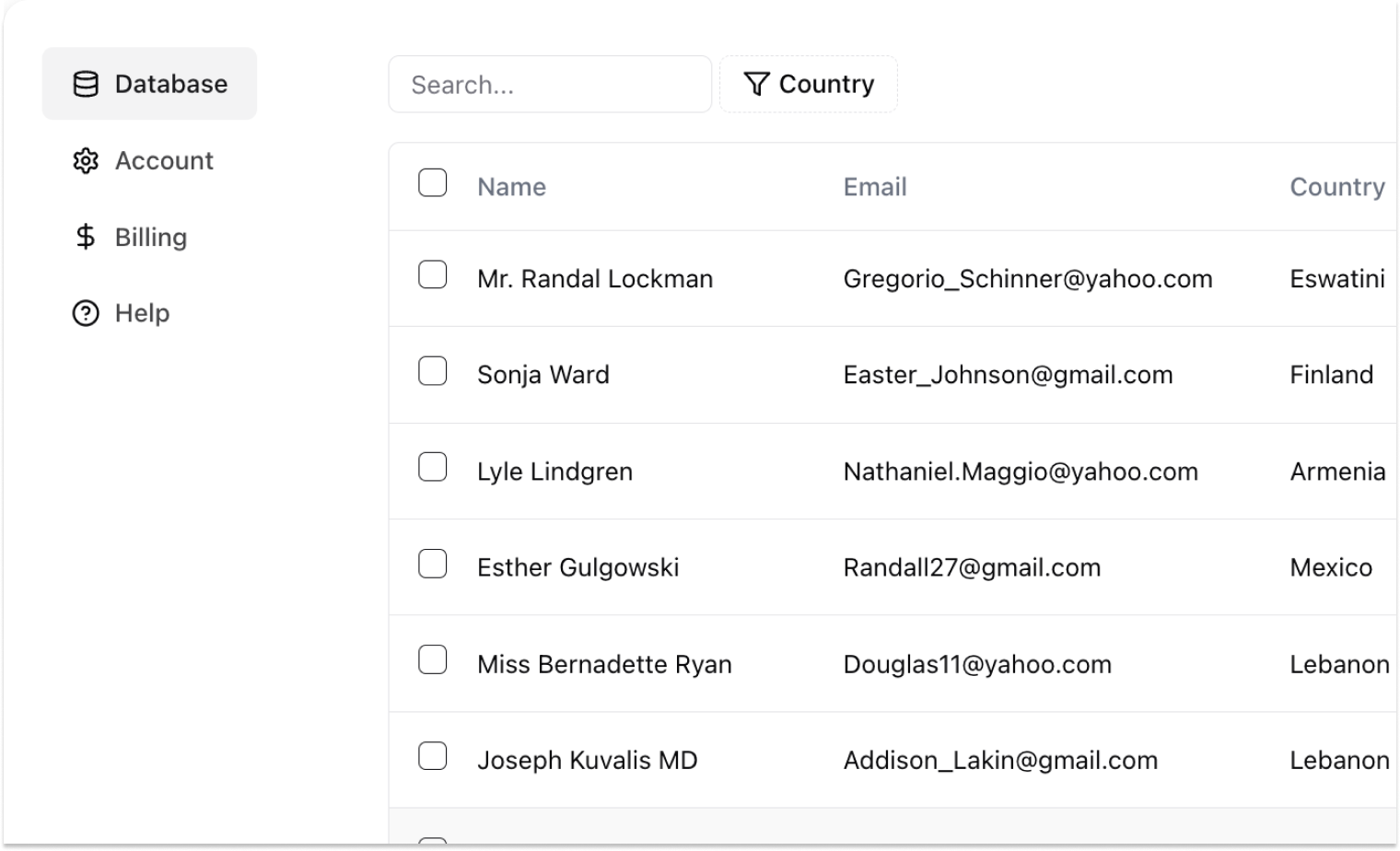The height and width of the screenshot is (851, 1400).
Task: Click the Database cylinder icon in sidebar
Action: (x=86, y=85)
